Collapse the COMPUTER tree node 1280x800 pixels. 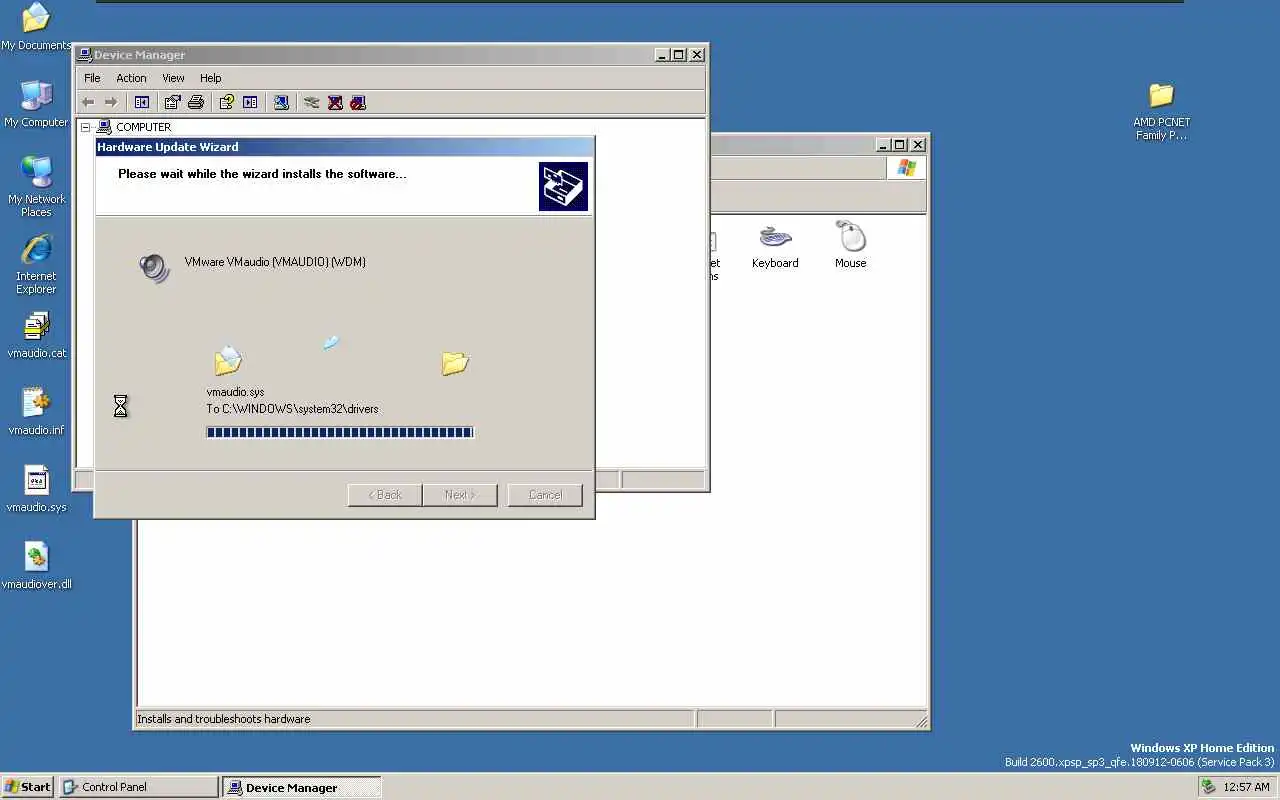[85, 127]
